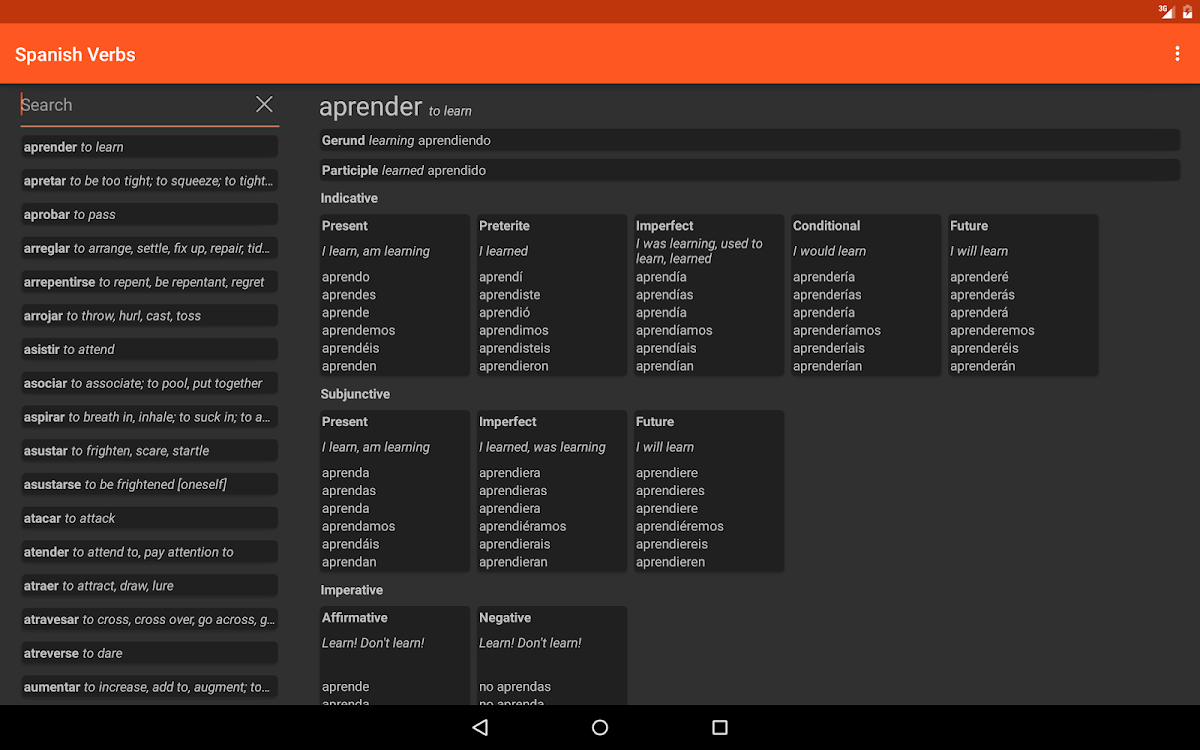Select the verb aprender in list
The height and width of the screenshot is (750, 1200).
[149, 147]
